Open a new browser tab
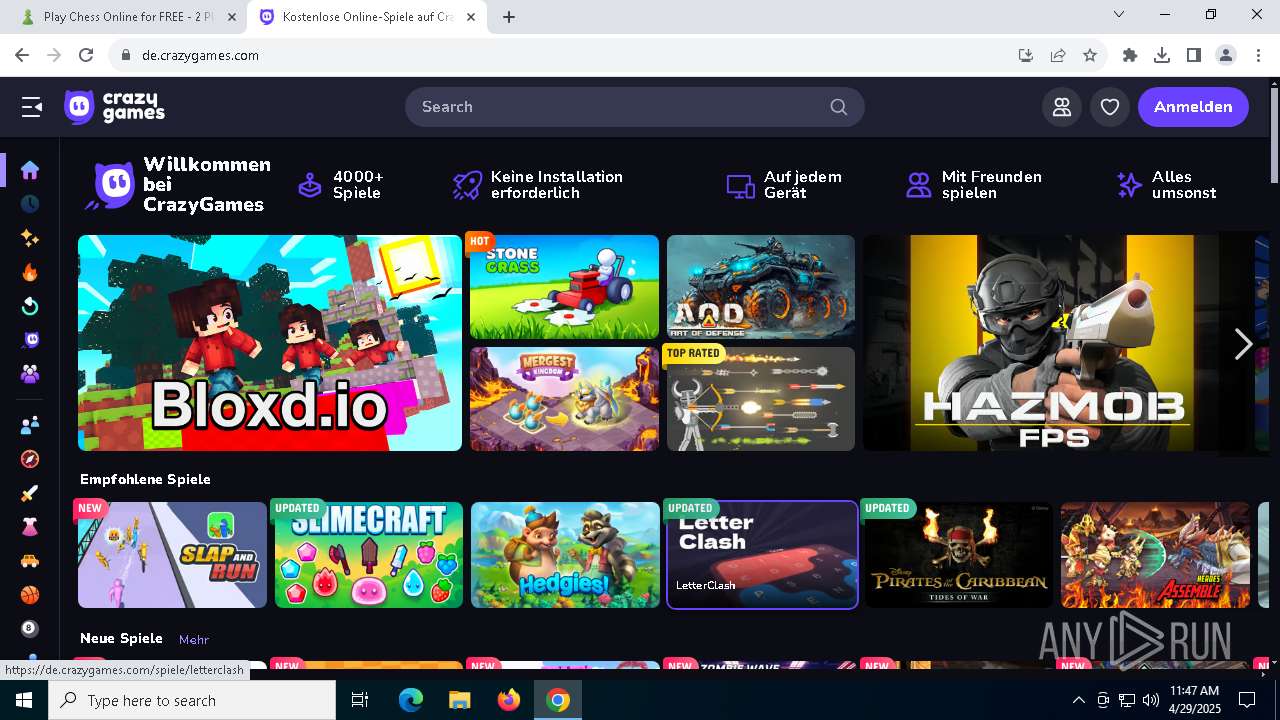 tap(508, 17)
